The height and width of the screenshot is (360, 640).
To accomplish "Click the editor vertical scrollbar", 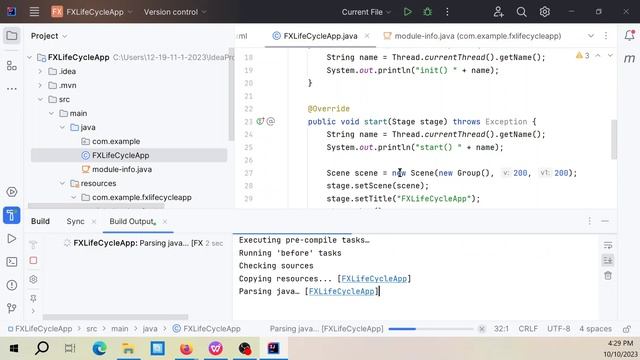I will tap(614, 139).
